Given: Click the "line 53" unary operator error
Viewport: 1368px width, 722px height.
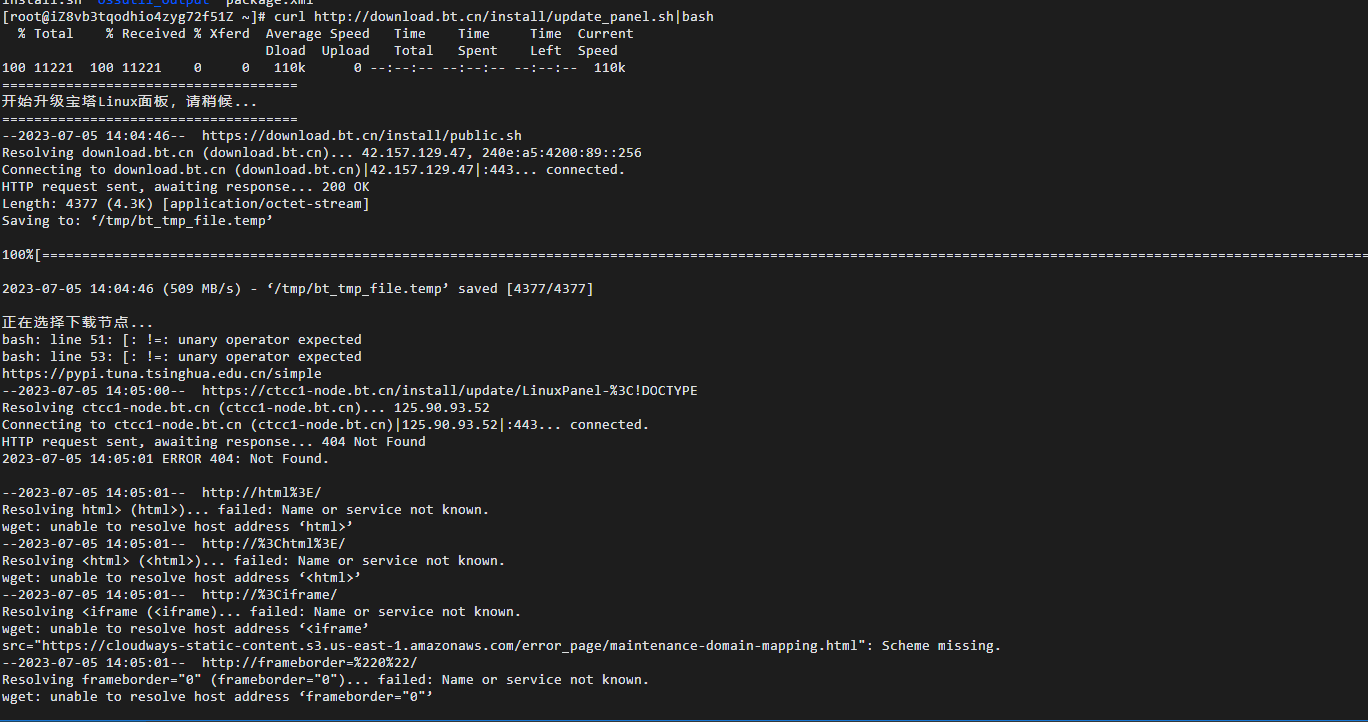Looking at the screenshot, I should tap(181, 357).
